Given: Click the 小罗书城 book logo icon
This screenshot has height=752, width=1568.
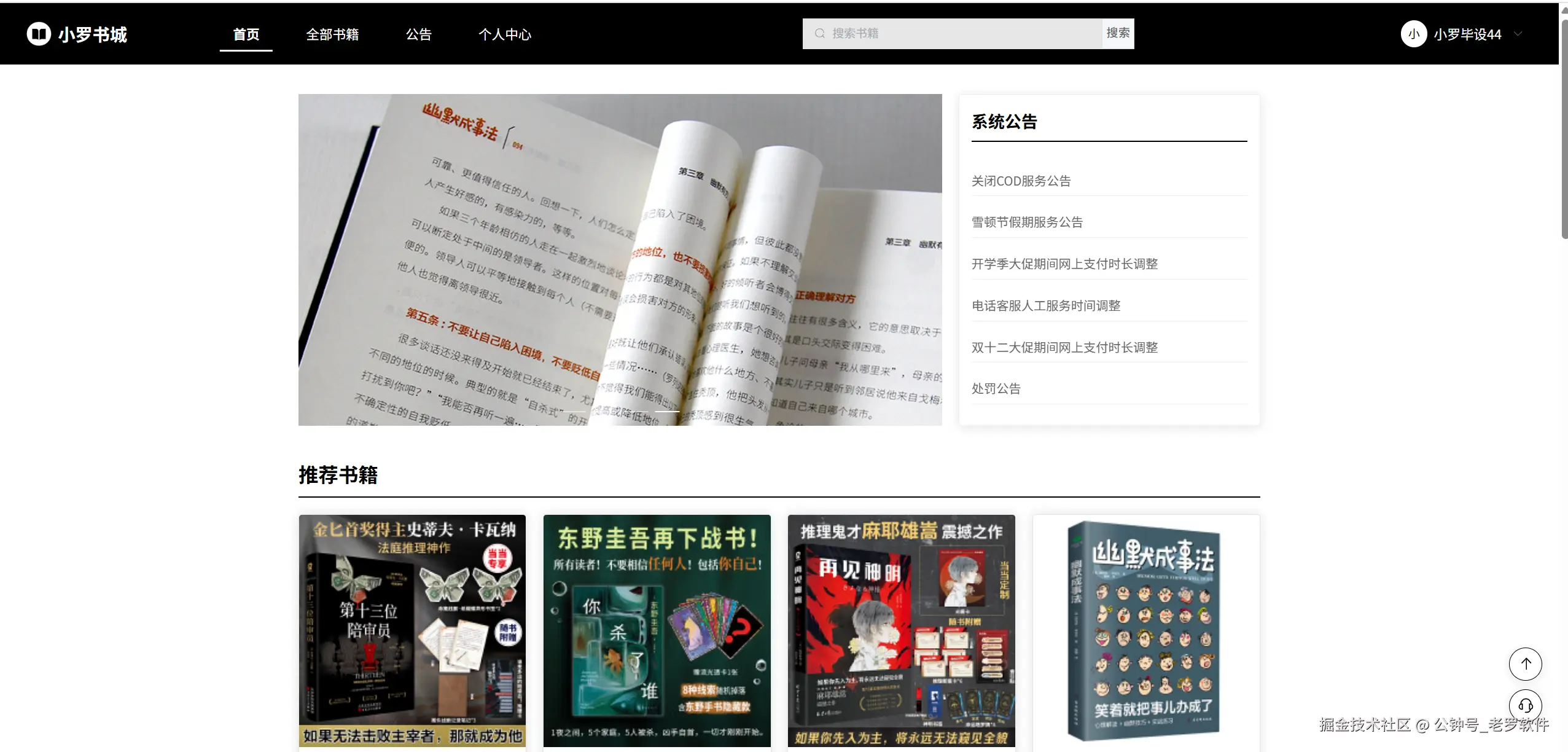Looking at the screenshot, I should coord(39,34).
